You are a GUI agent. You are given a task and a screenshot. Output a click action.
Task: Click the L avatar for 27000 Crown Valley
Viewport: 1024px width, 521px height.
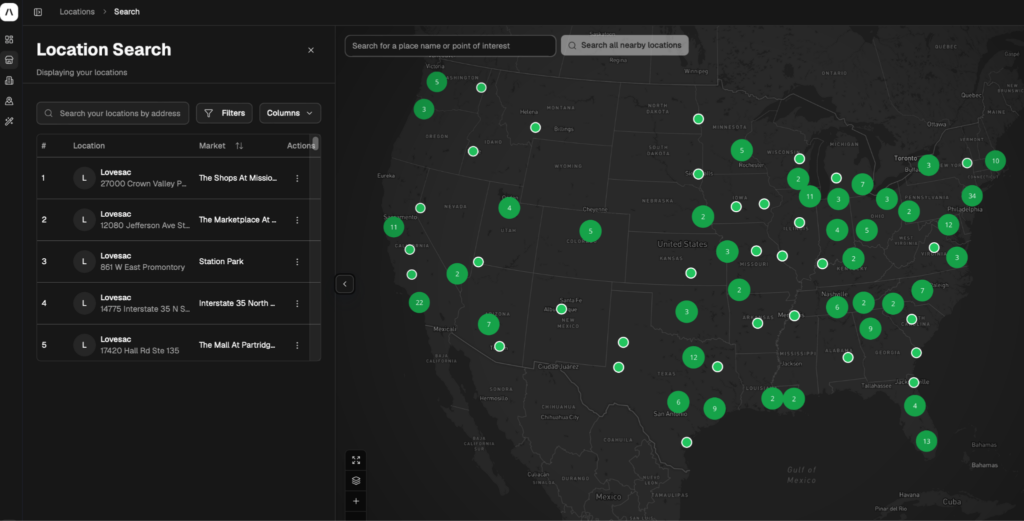tap(84, 178)
